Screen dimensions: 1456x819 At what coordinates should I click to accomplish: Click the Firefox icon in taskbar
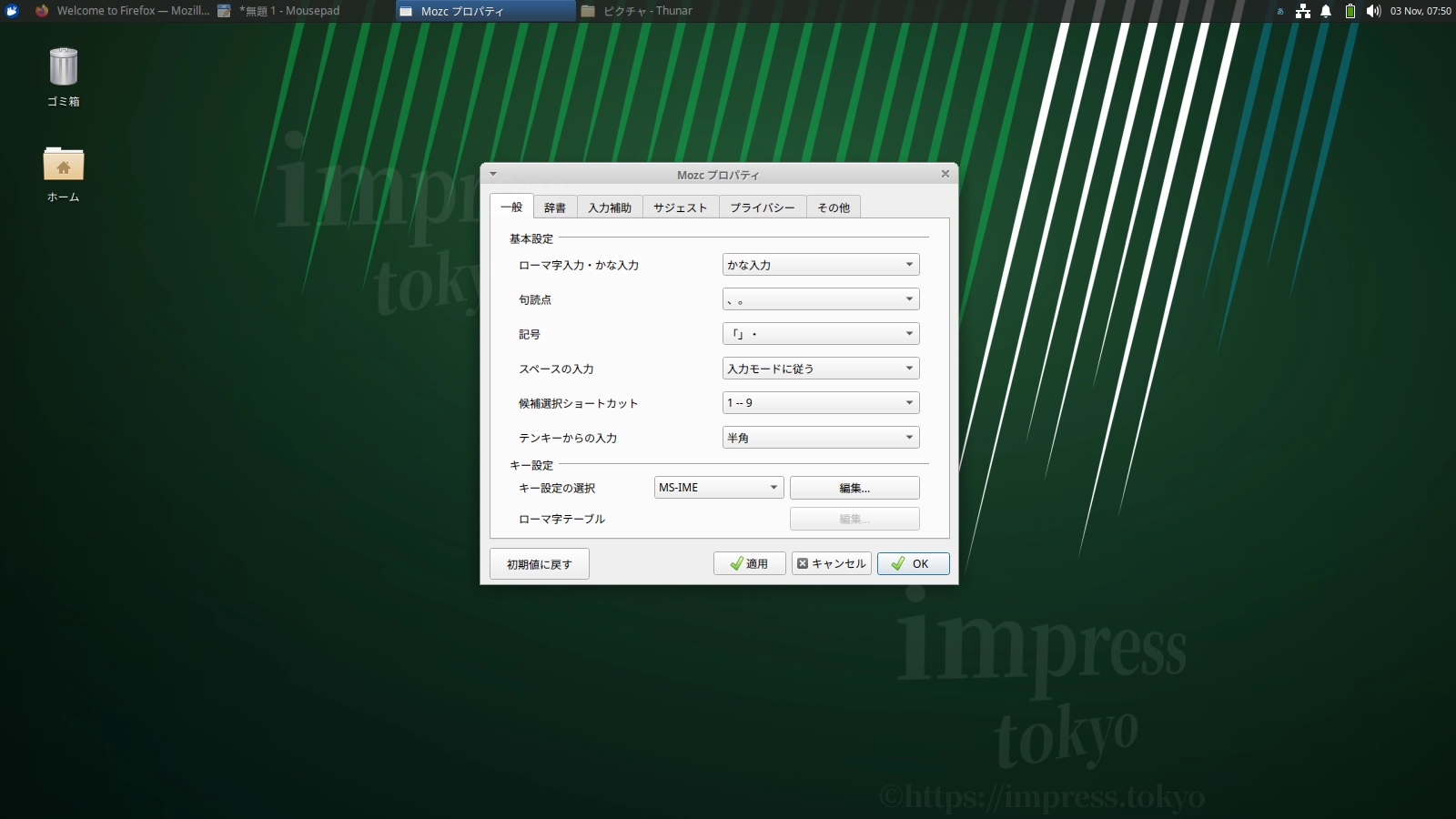coord(42,11)
